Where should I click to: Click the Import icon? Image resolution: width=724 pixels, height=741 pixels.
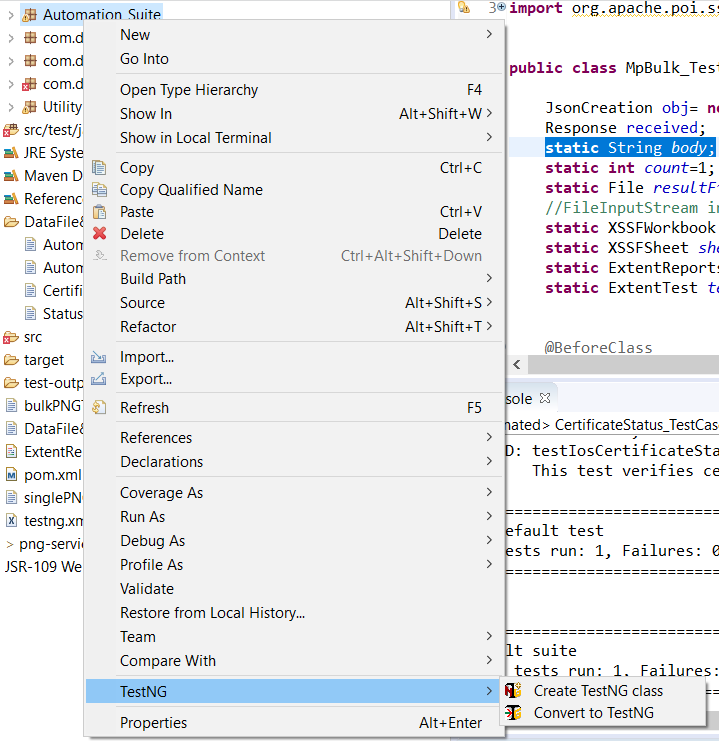[x=99, y=357]
